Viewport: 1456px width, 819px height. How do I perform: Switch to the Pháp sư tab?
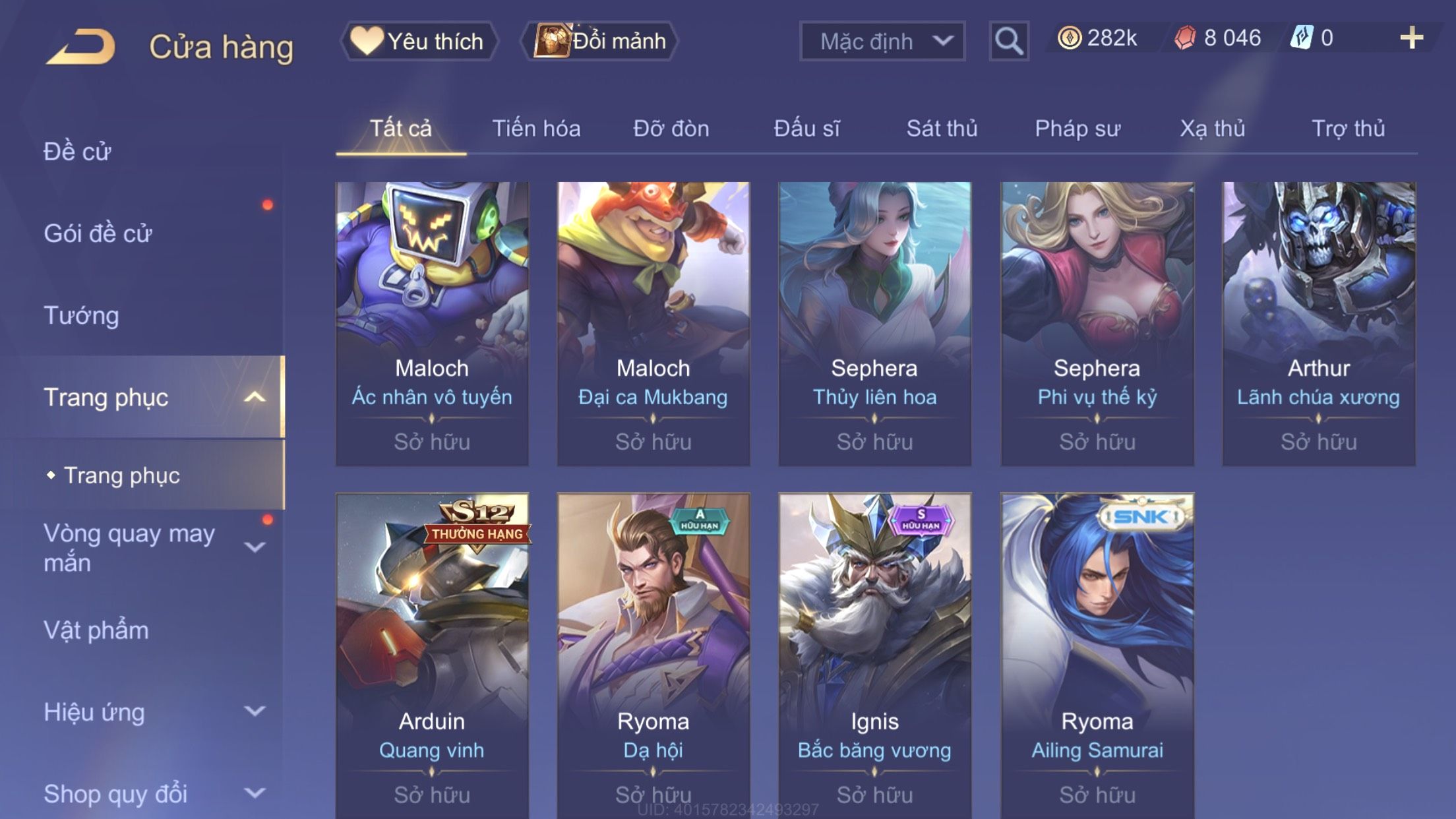[x=1077, y=128]
